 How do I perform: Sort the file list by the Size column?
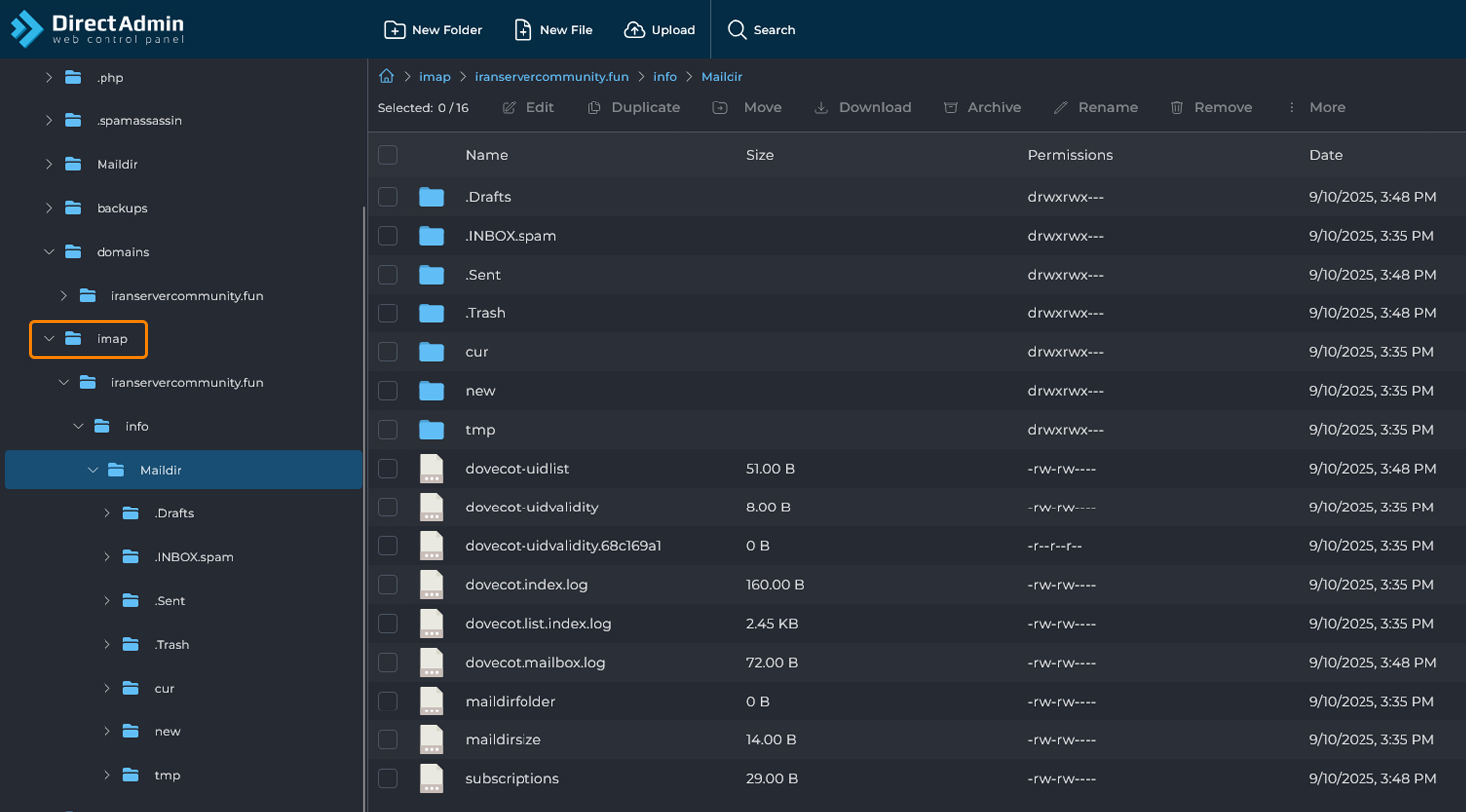(x=759, y=155)
